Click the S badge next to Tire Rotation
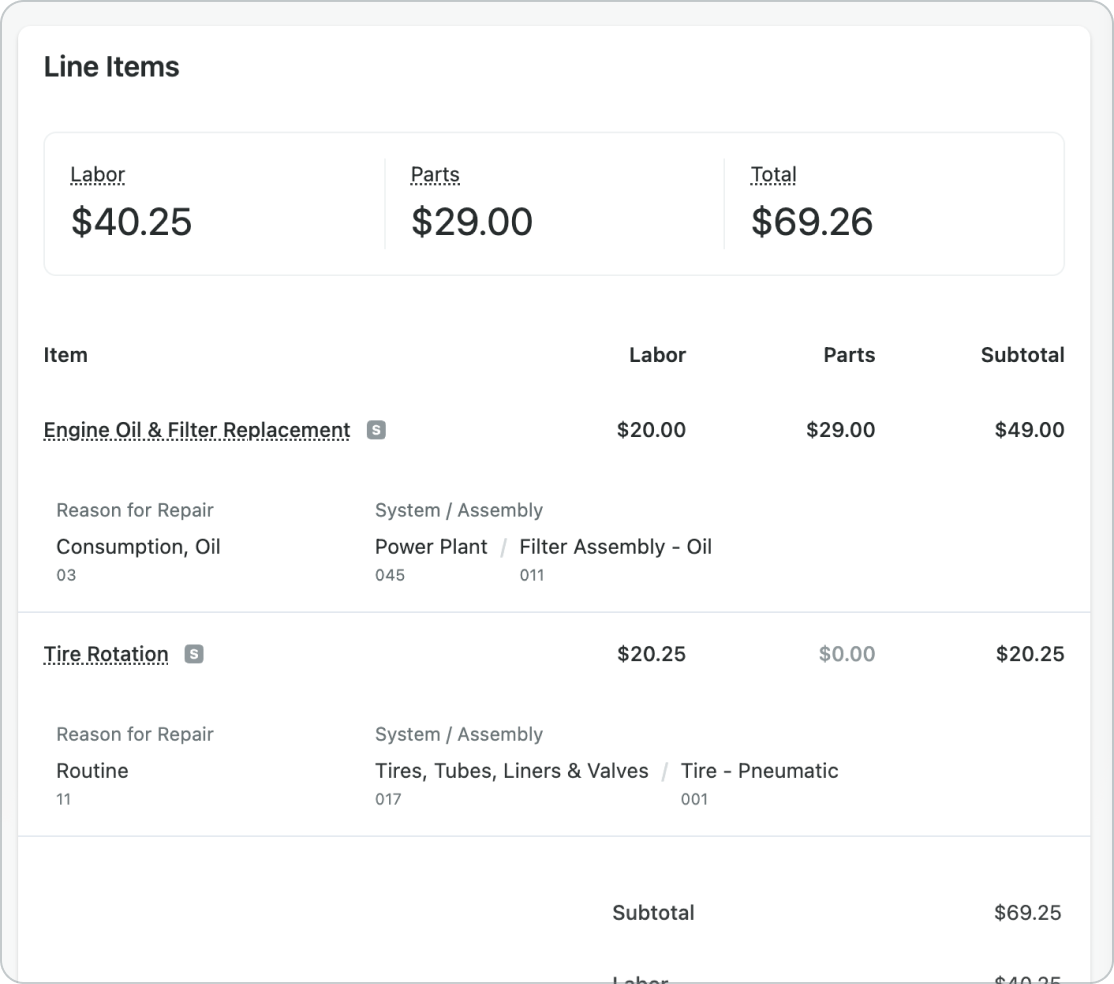1114x984 pixels. (192, 653)
